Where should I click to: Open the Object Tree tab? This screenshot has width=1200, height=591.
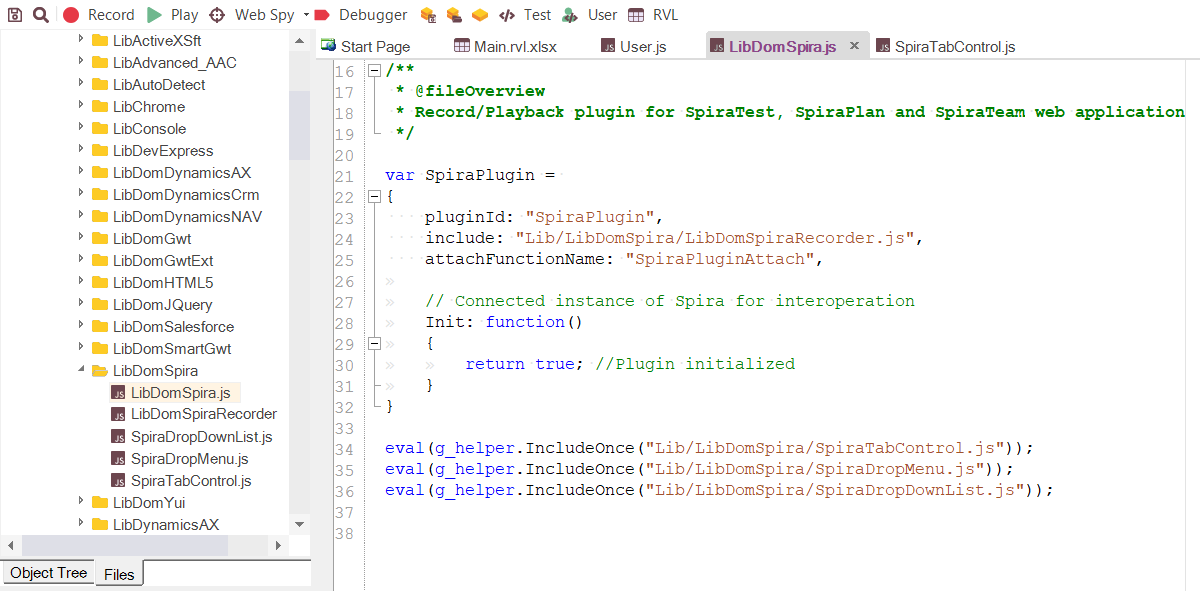47,572
